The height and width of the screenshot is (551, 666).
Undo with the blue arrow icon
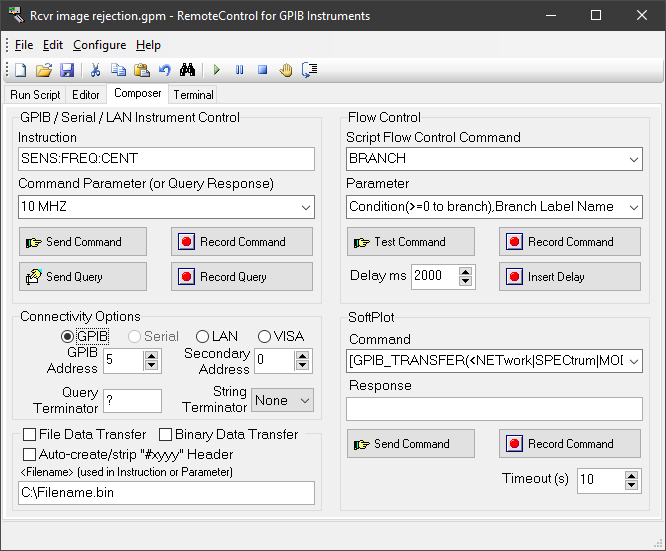coord(165,70)
